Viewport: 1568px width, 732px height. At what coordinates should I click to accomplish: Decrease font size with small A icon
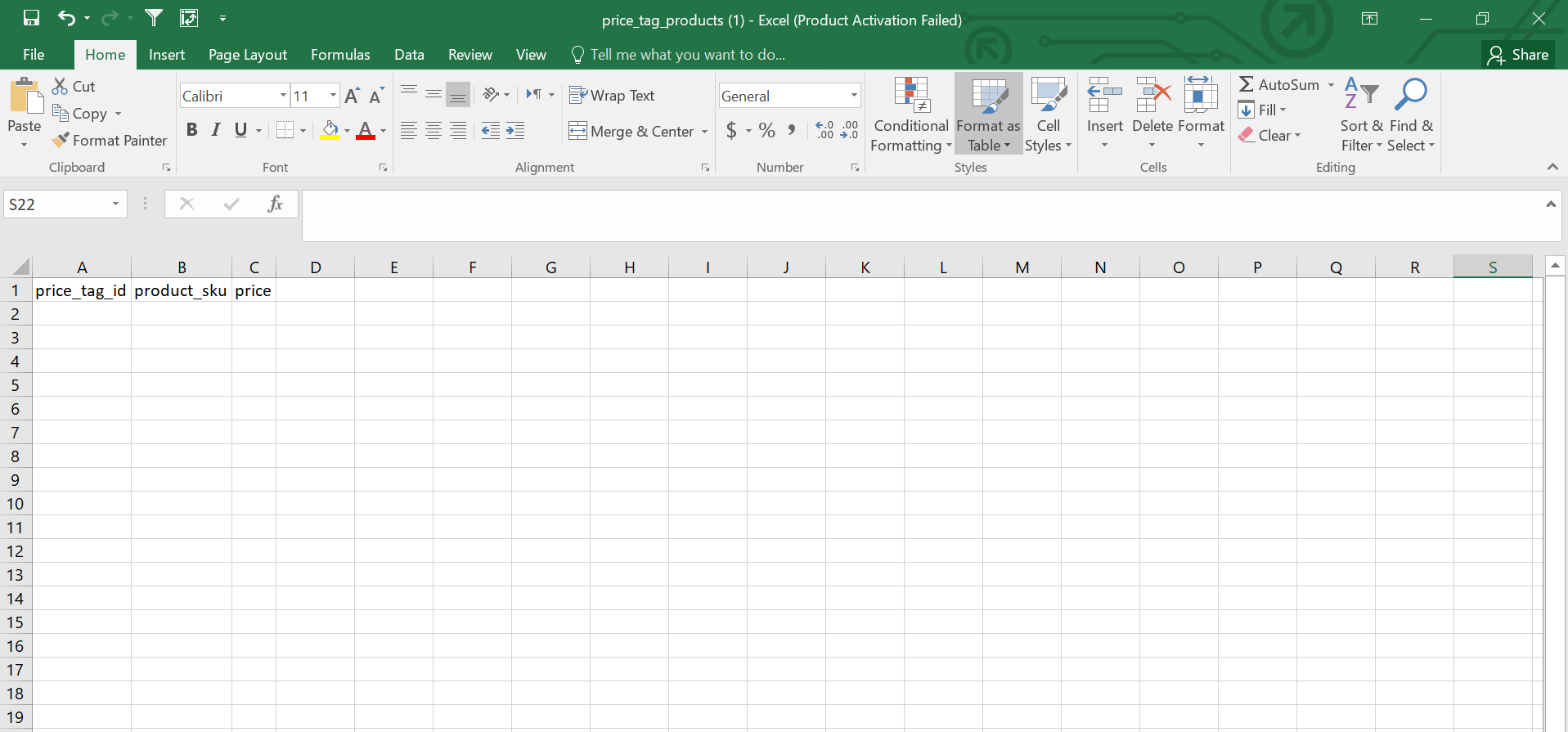[376, 96]
